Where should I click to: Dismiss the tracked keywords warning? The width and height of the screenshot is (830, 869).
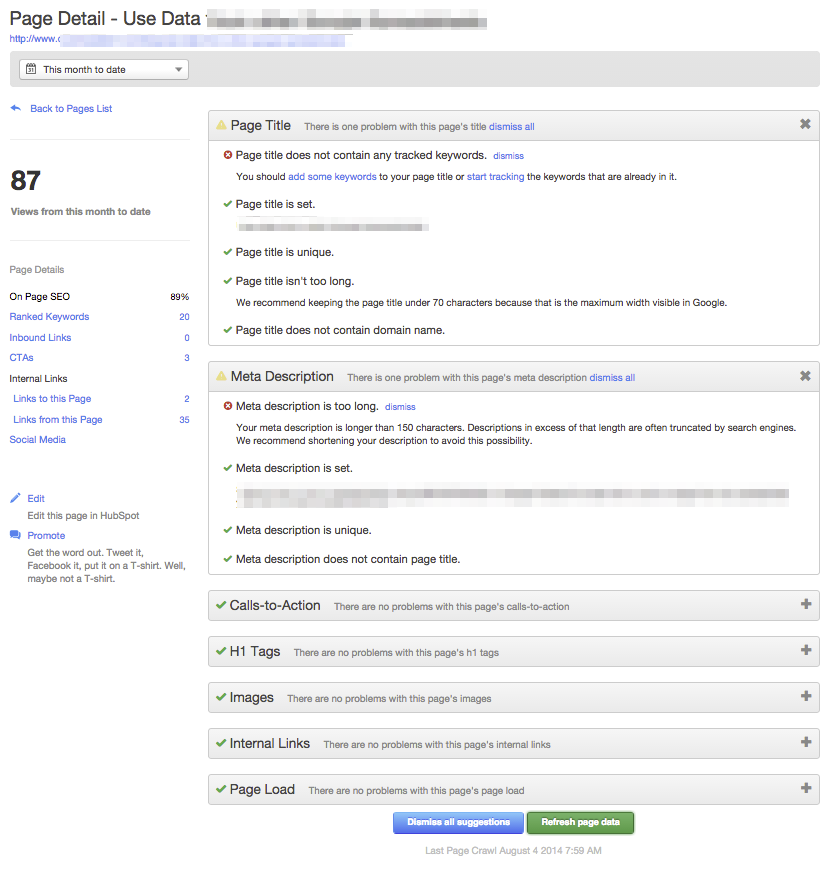coord(508,156)
